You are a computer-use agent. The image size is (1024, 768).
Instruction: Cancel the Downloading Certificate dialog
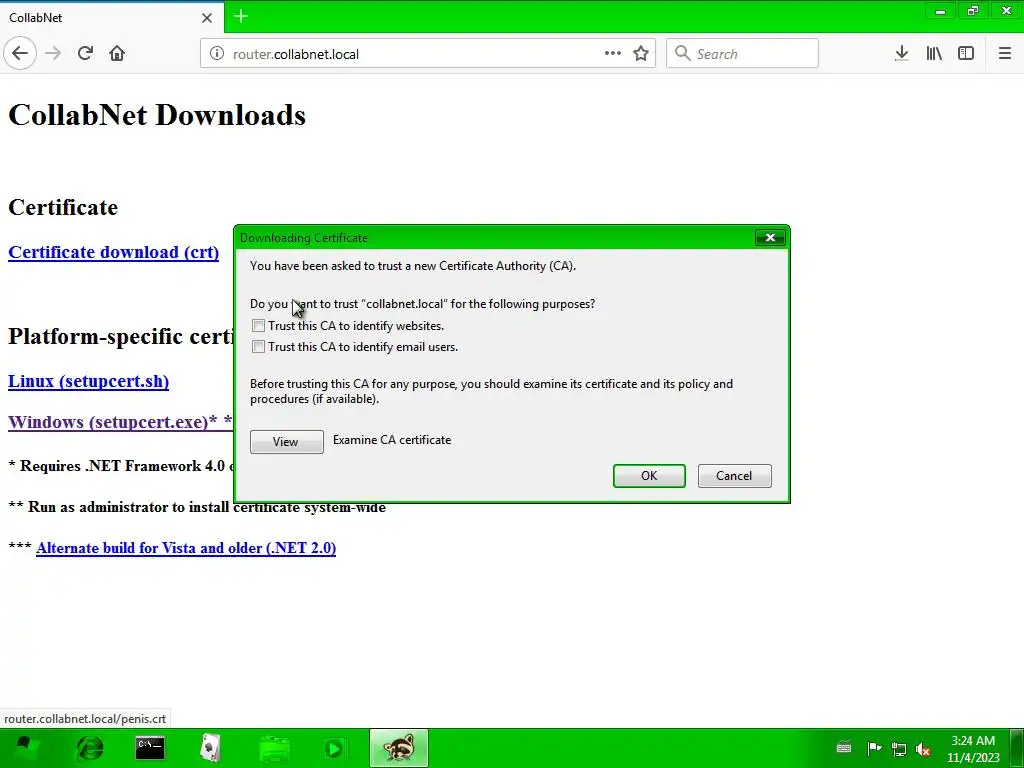click(735, 475)
